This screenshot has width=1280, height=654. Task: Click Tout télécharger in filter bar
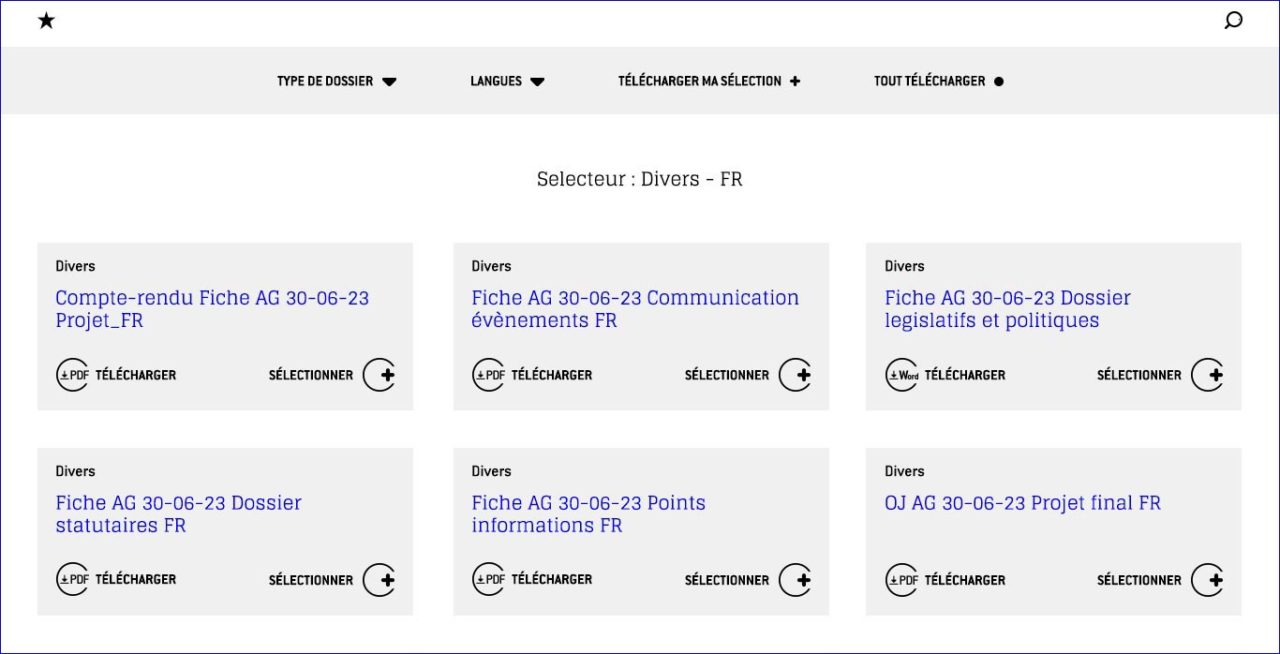pyautogui.click(x=938, y=81)
